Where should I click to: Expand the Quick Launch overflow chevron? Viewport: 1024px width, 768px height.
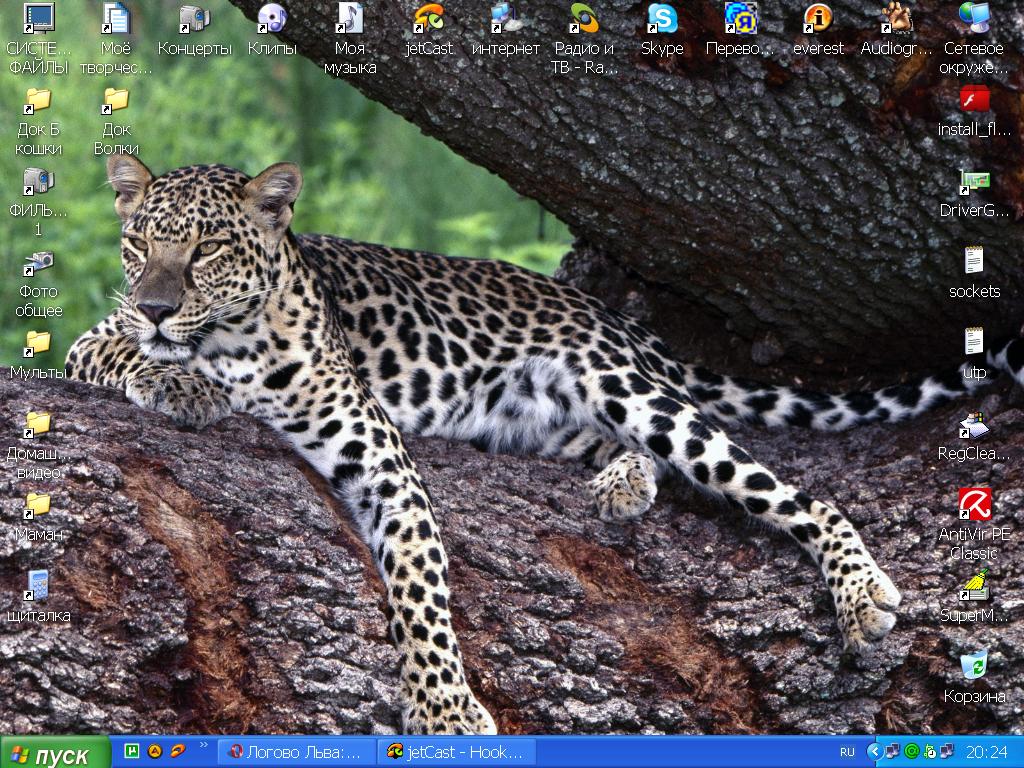204,746
